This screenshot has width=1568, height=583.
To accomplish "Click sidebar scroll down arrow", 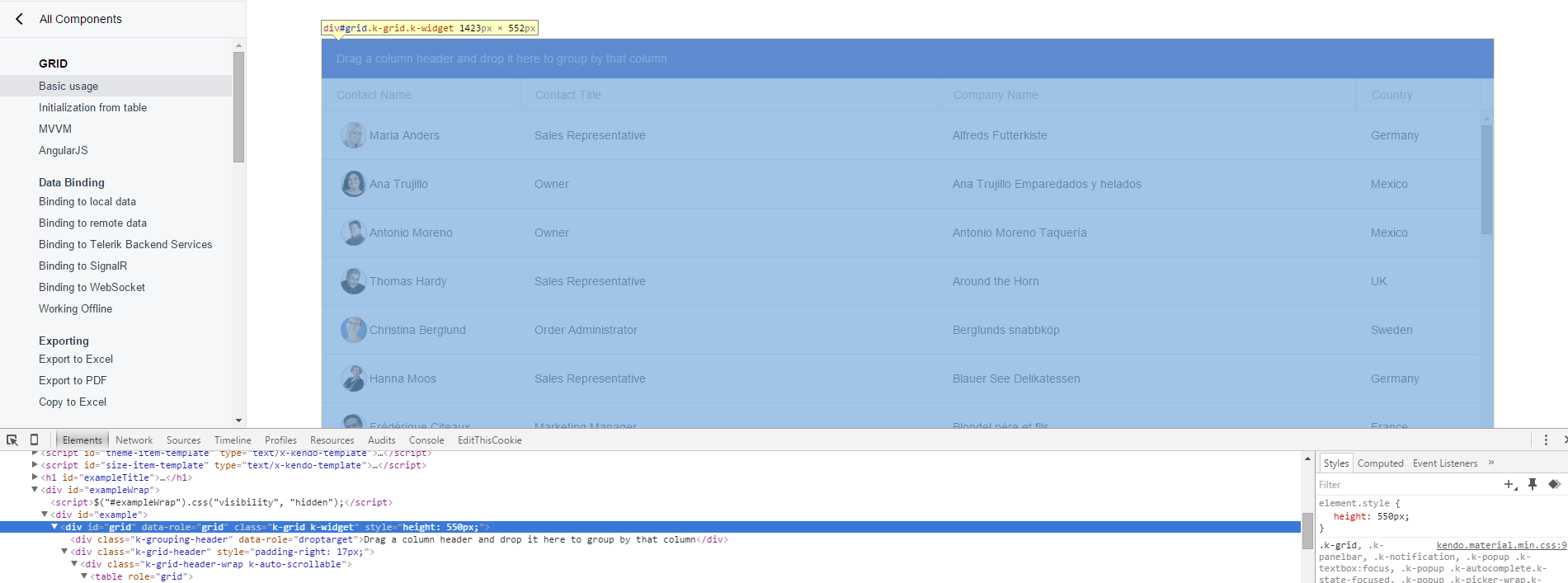I will [238, 421].
